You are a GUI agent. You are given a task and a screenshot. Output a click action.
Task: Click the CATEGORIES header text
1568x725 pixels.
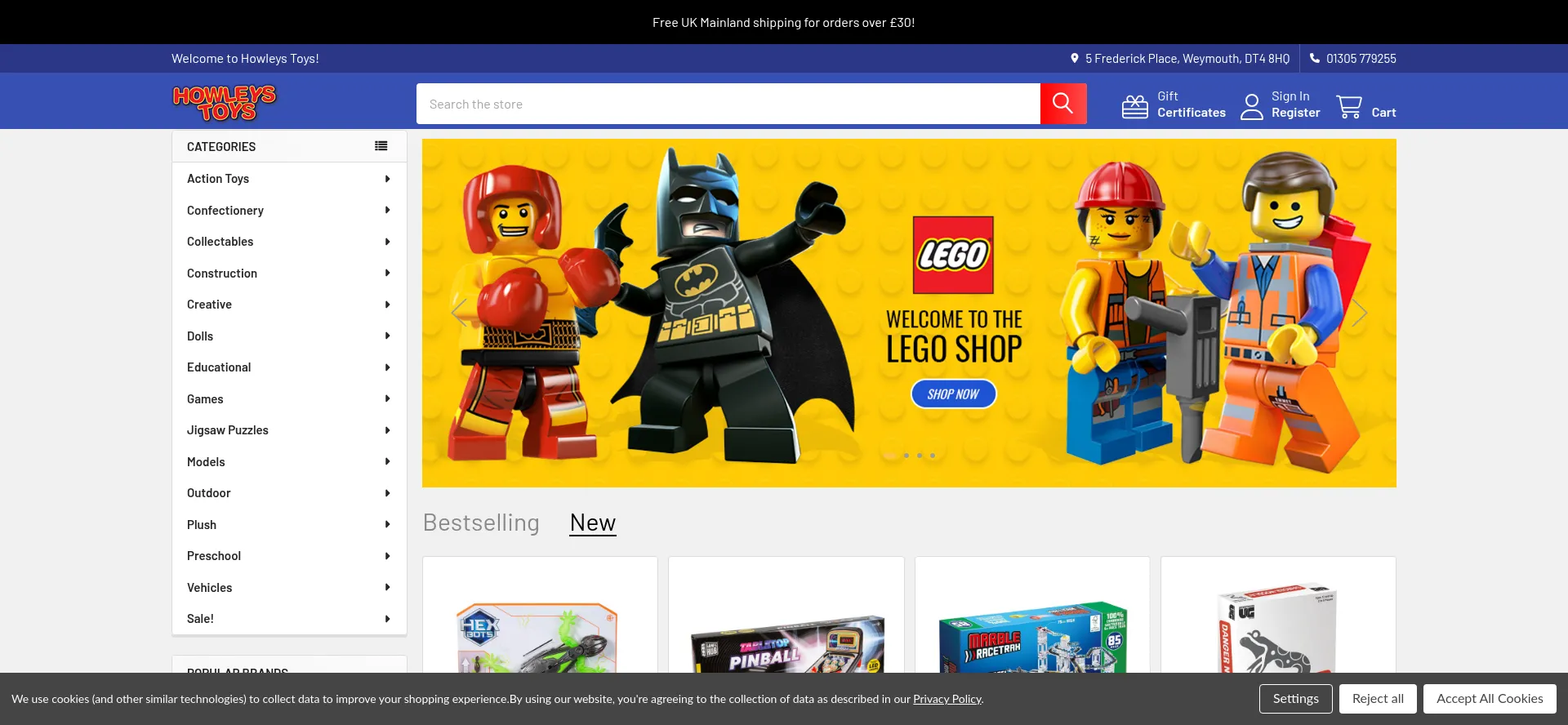pyautogui.click(x=221, y=147)
